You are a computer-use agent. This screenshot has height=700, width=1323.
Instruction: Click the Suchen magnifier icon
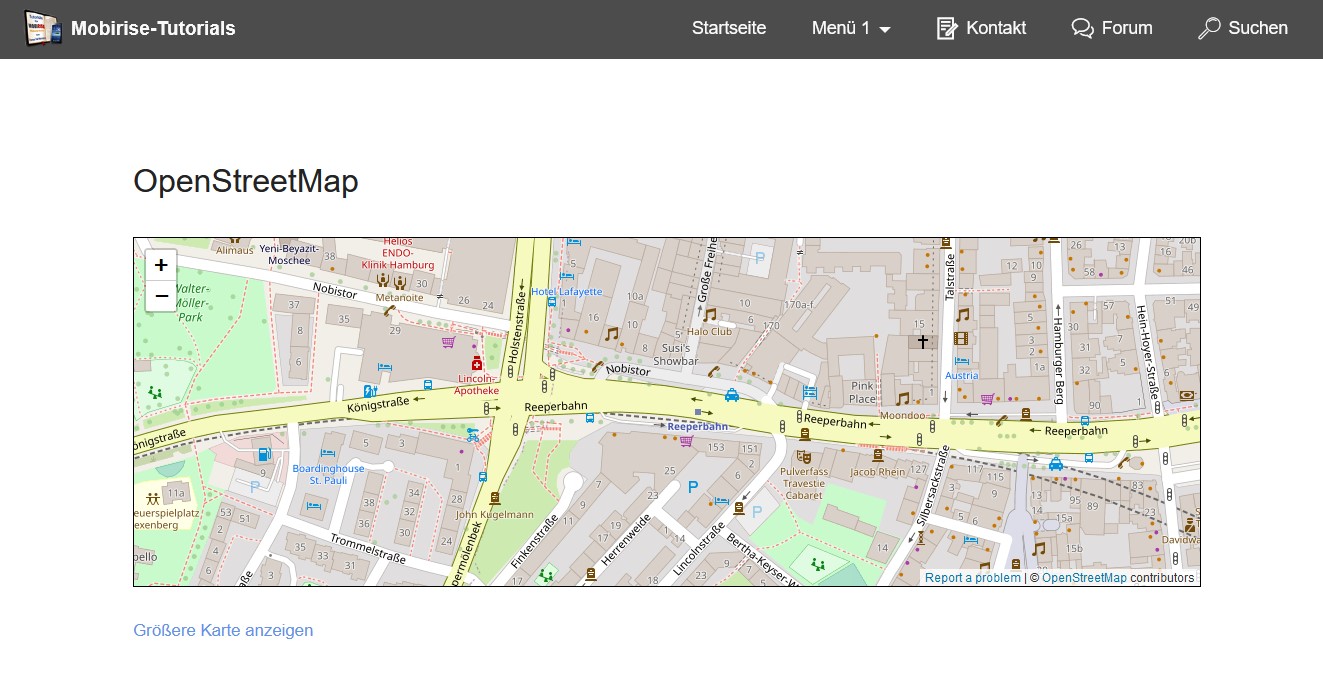(x=1209, y=28)
